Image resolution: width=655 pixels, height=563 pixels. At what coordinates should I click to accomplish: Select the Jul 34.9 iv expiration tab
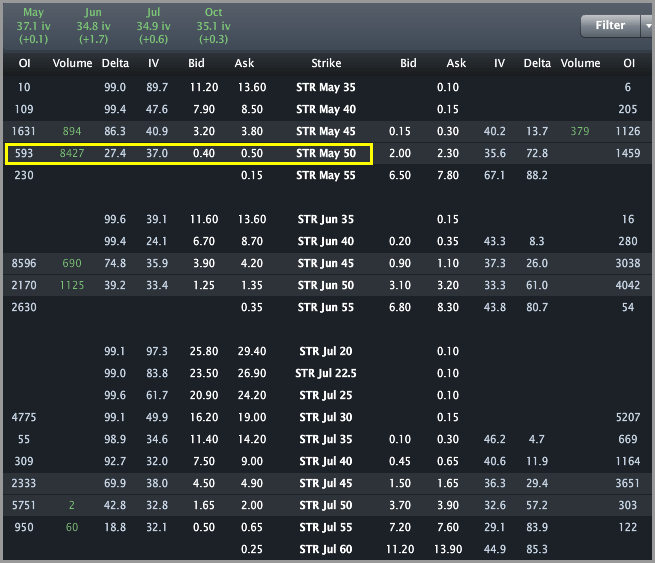(153, 26)
